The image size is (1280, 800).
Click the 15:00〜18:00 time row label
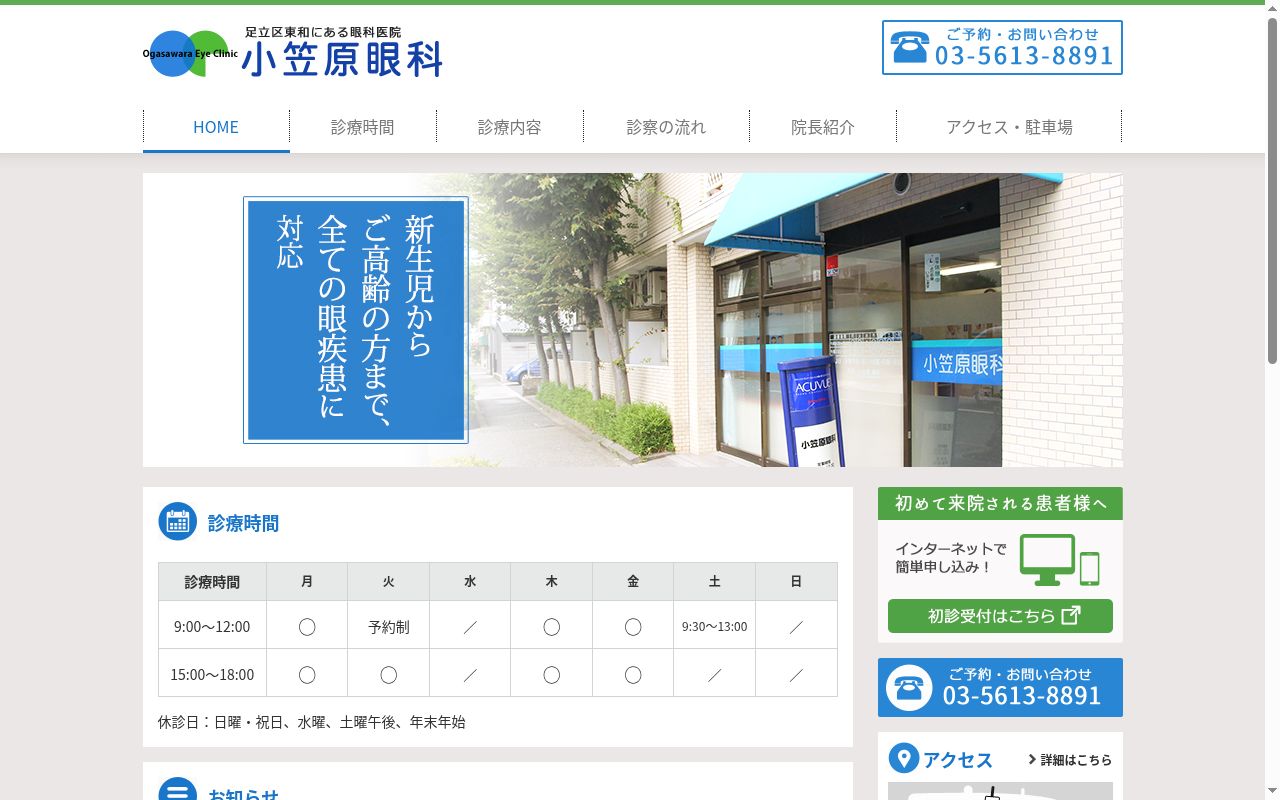212,674
